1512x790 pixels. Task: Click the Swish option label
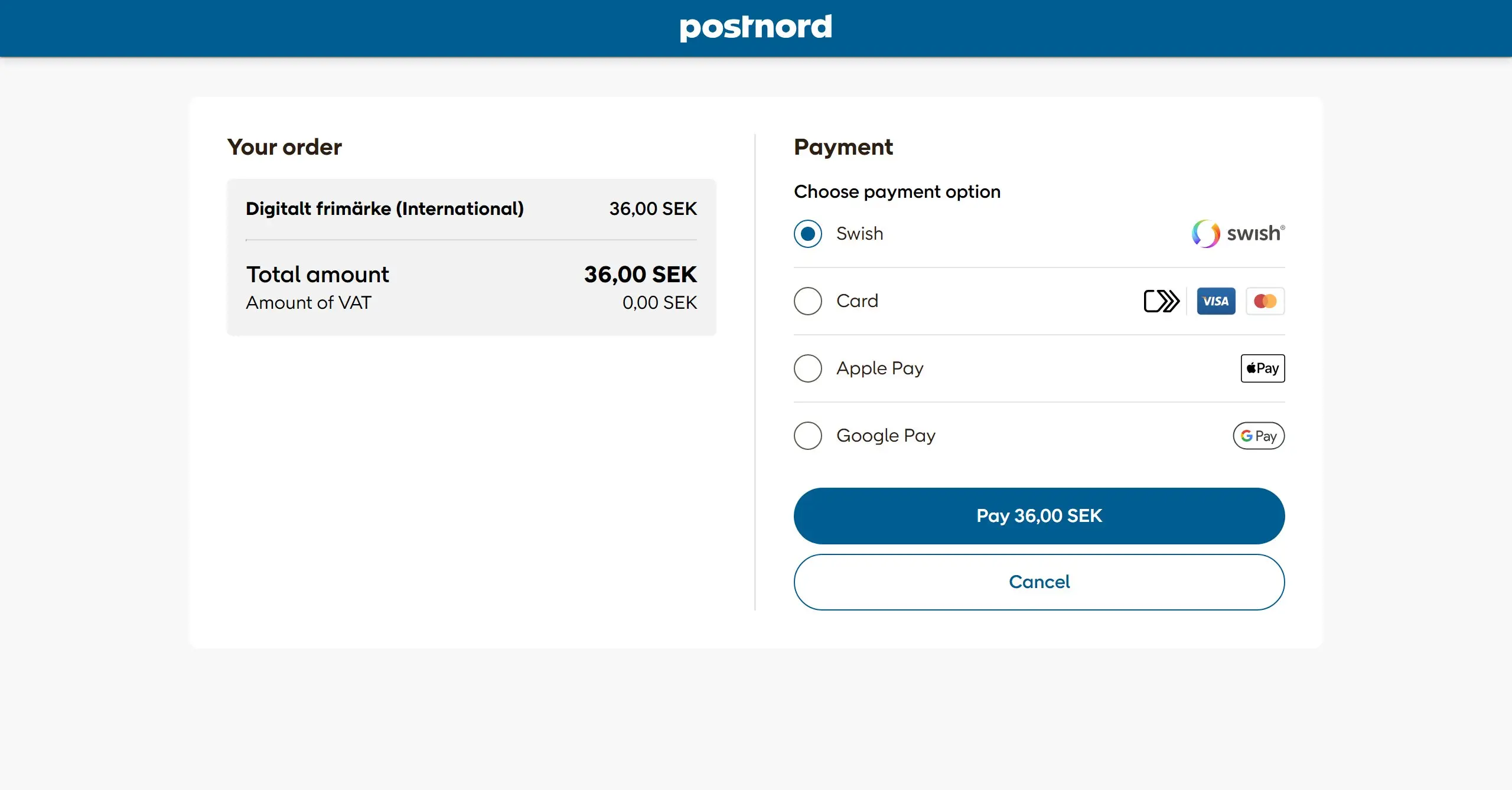pyautogui.click(x=859, y=234)
